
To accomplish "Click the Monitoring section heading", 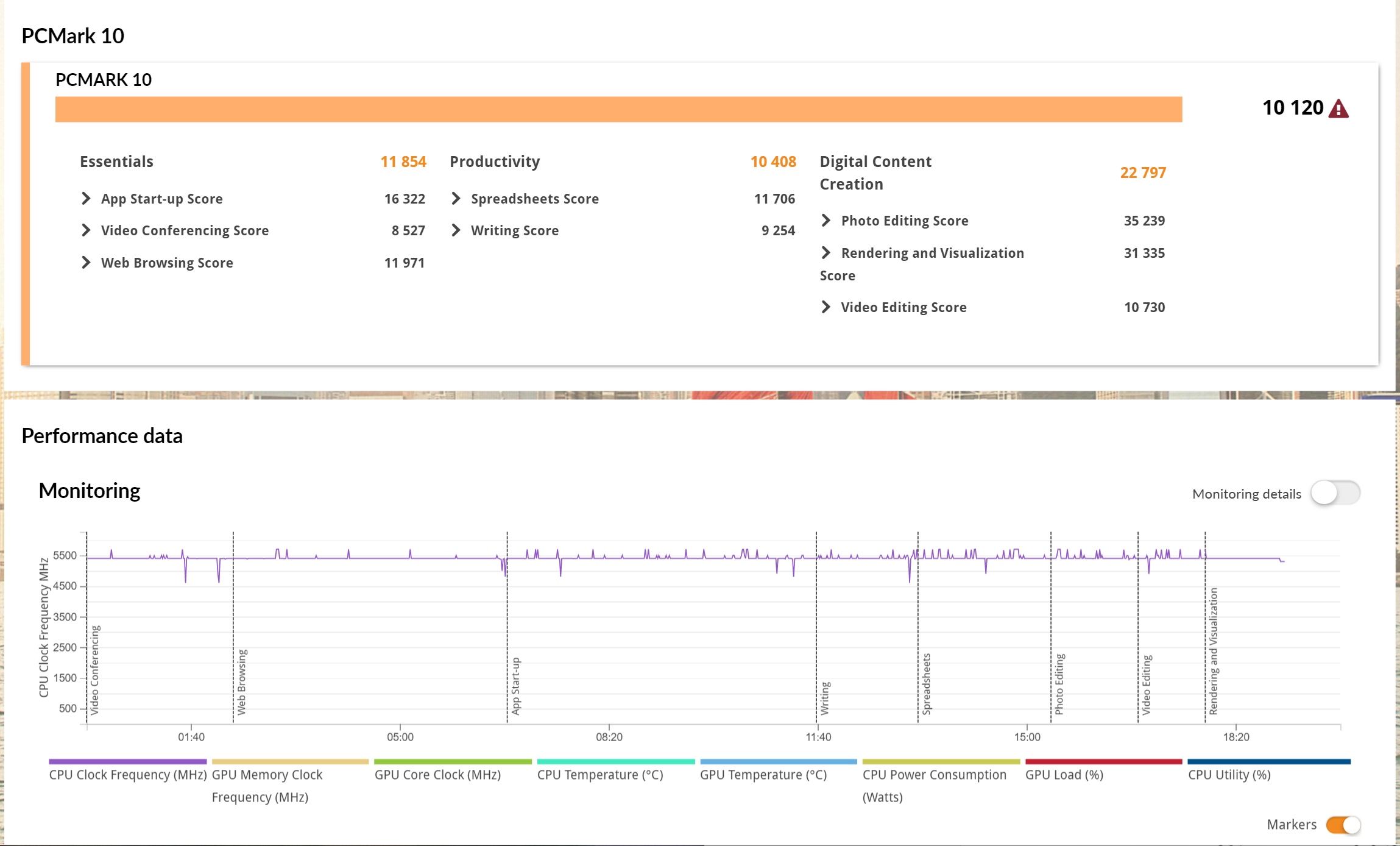I will tap(90, 491).
